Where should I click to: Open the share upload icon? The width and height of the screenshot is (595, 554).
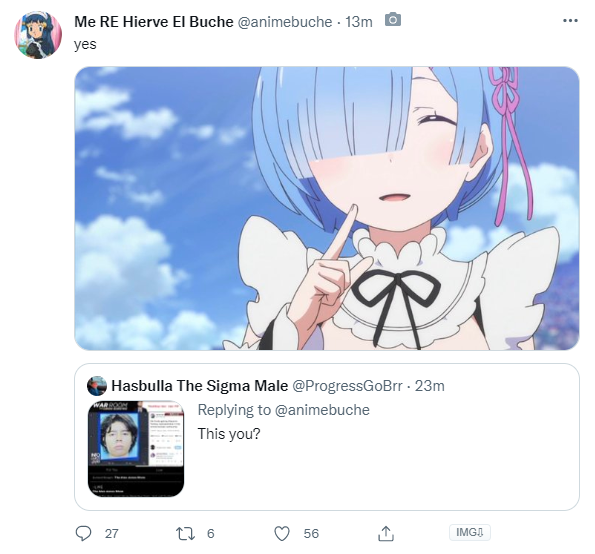click(386, 533)
